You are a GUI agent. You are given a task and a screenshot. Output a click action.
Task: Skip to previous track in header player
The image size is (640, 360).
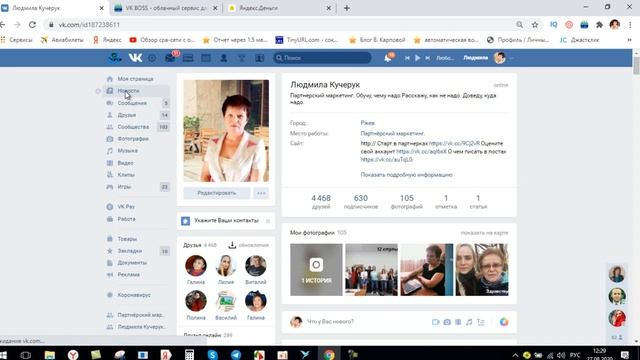coord(407,58)
